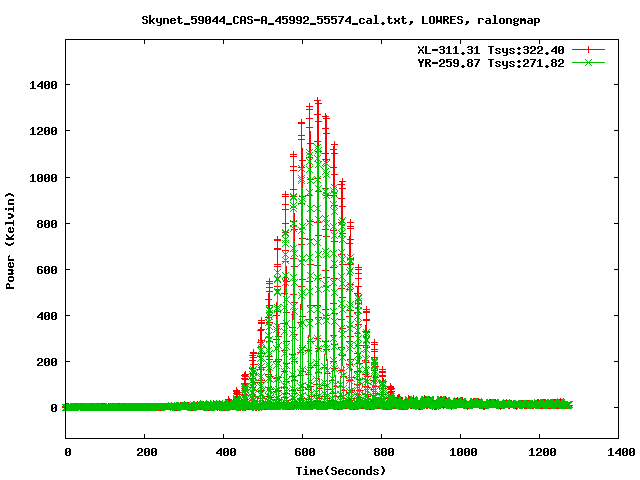Click the 200 y-axis tick label
The image size is (640, 480).
47,362
